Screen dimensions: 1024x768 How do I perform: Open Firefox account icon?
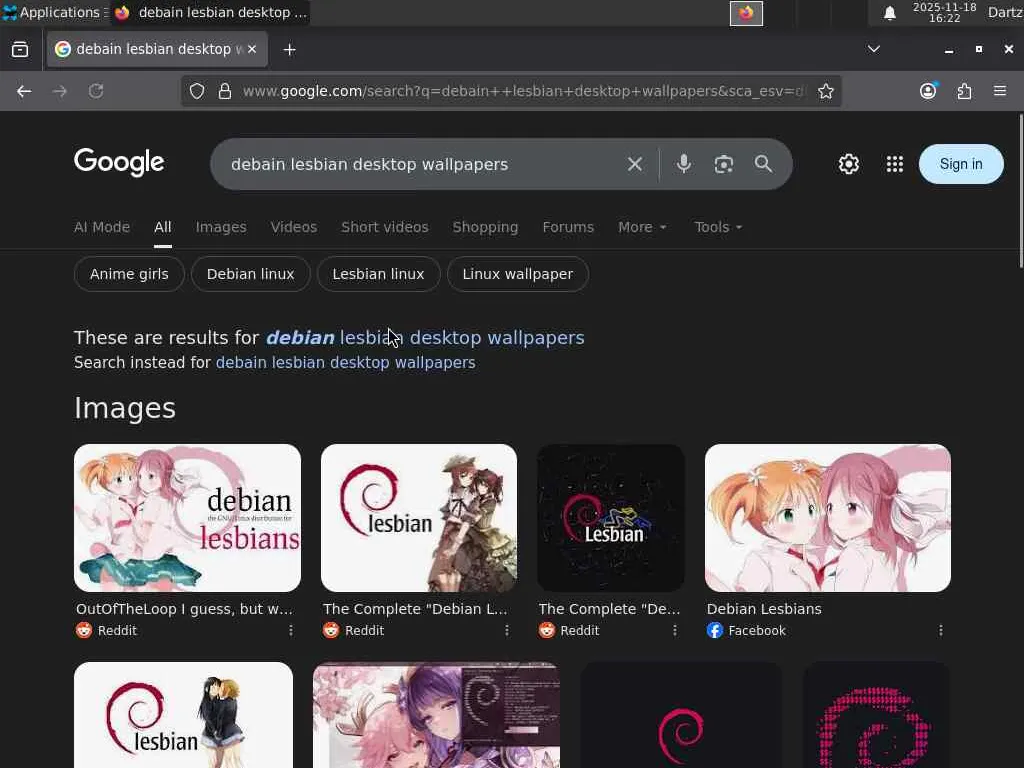tap(928, 91)
